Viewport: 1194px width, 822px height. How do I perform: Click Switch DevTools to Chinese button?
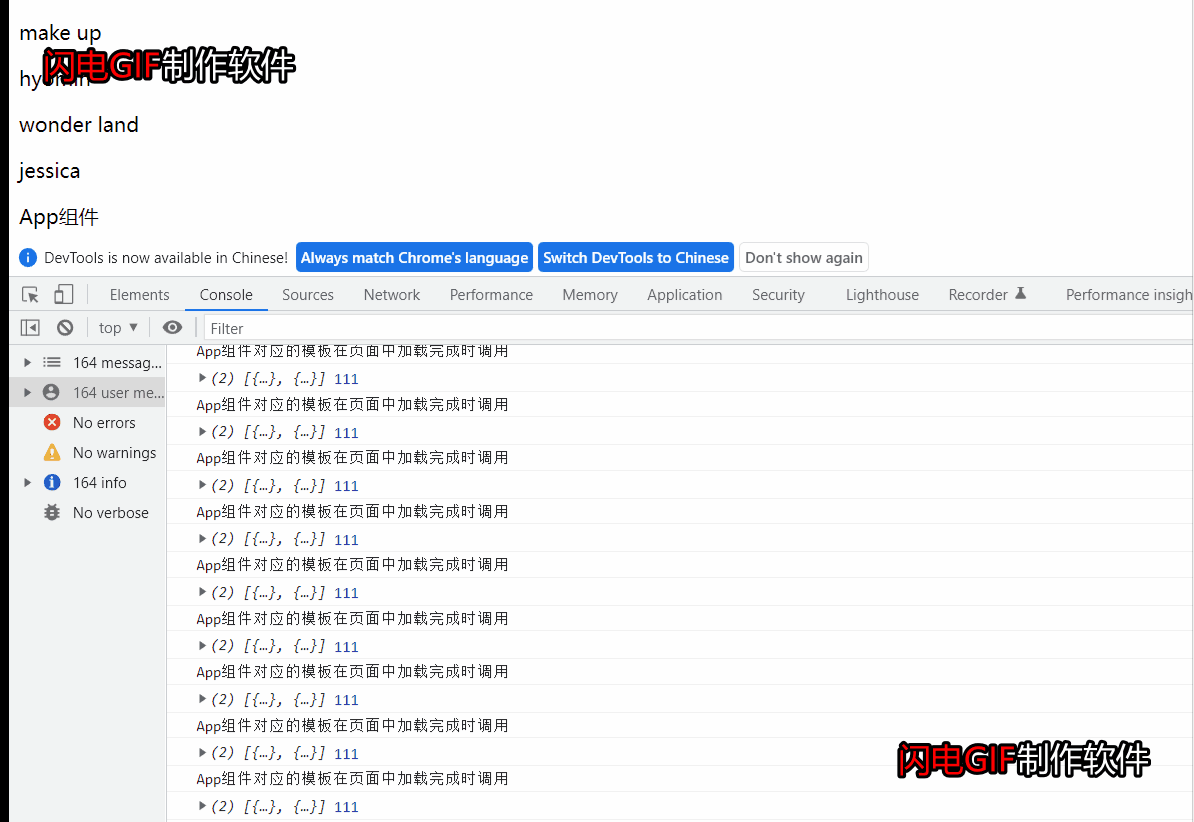636,257
